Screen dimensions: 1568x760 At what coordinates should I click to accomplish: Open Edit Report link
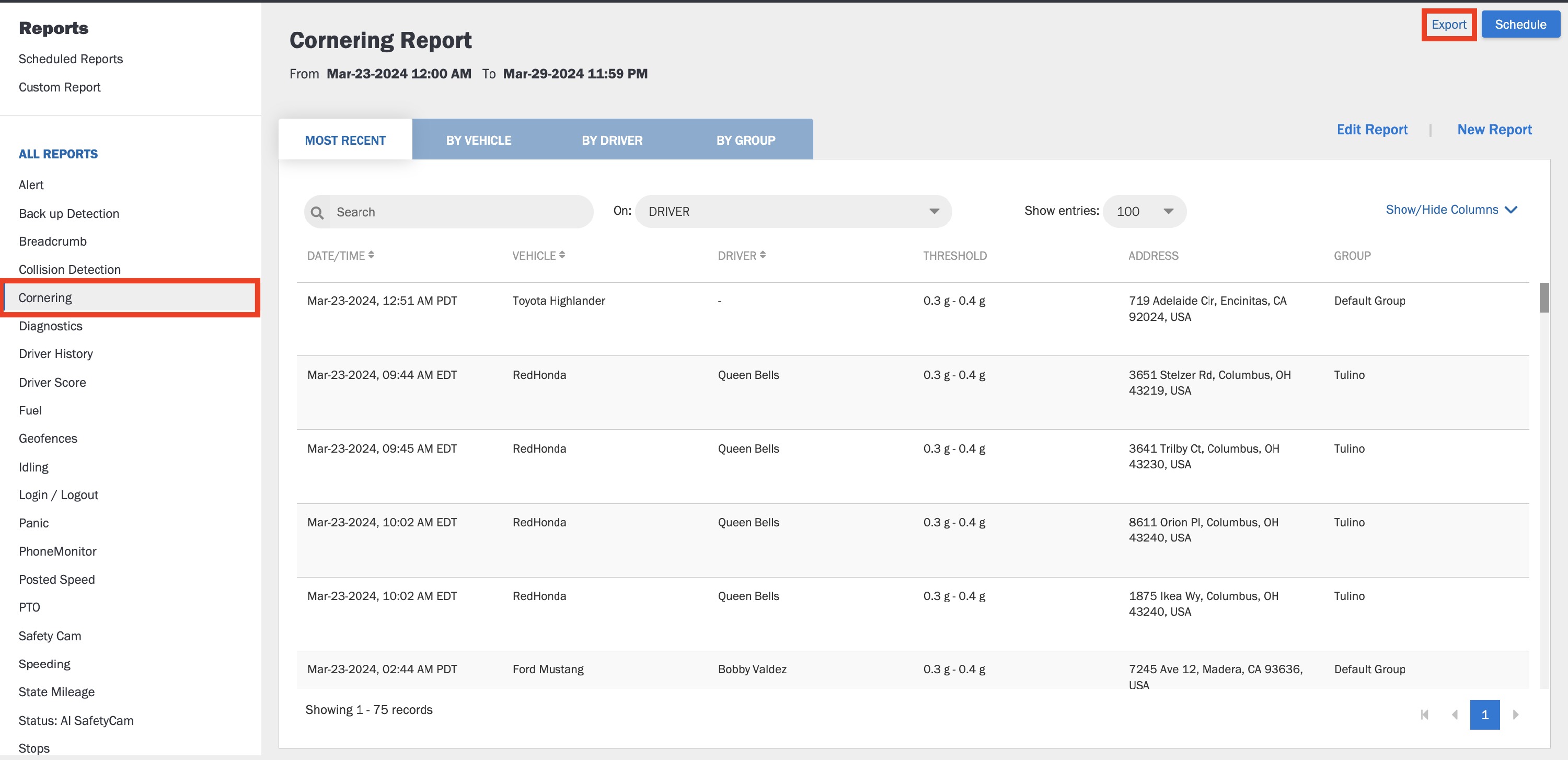pos(1372,130)
